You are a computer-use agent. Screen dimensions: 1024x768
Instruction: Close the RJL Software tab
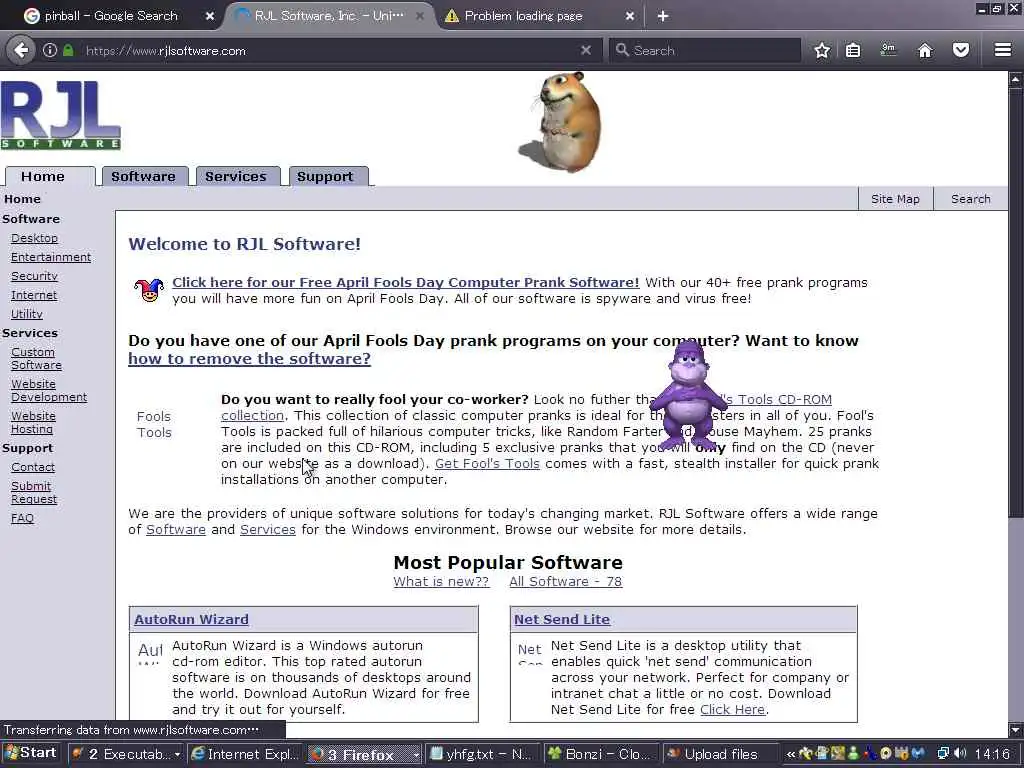pos(421,16)
